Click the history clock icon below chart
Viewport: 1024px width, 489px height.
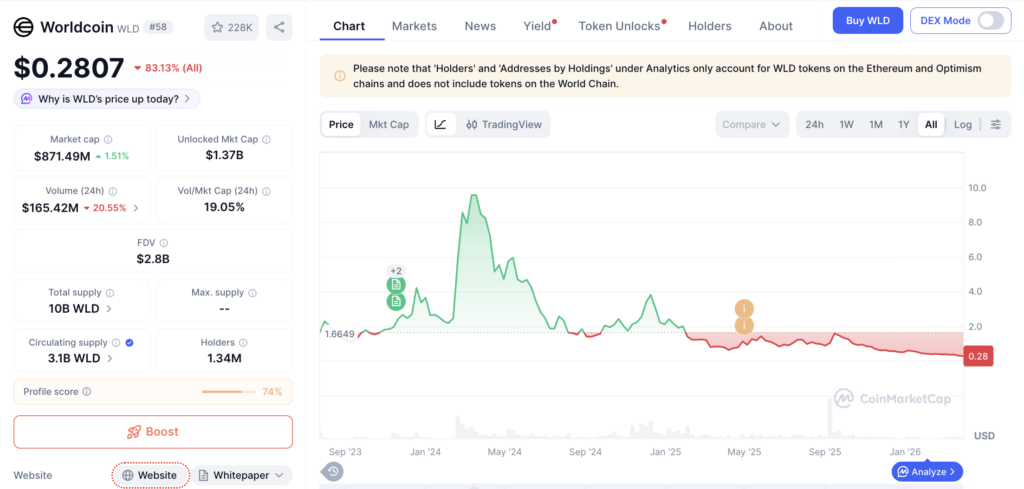tap(332, 471)
